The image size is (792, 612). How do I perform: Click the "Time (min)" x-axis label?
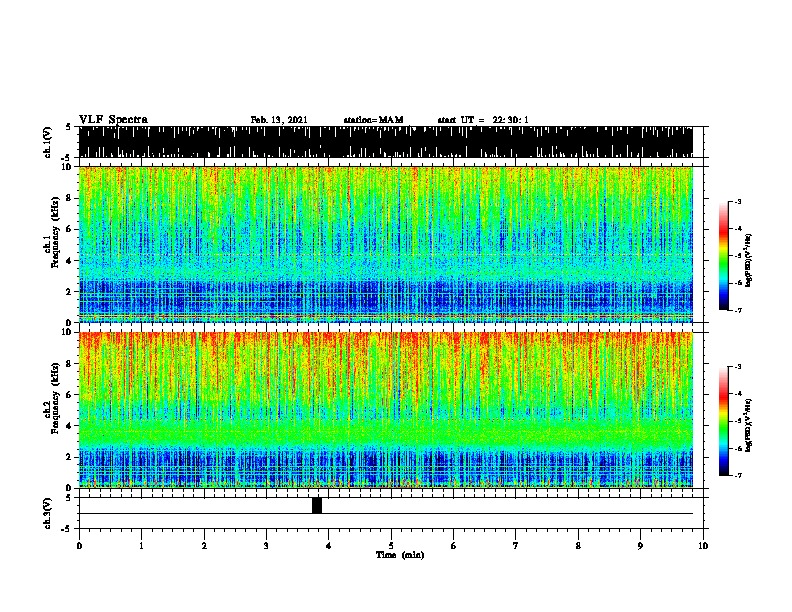click(x=400, y=555)
